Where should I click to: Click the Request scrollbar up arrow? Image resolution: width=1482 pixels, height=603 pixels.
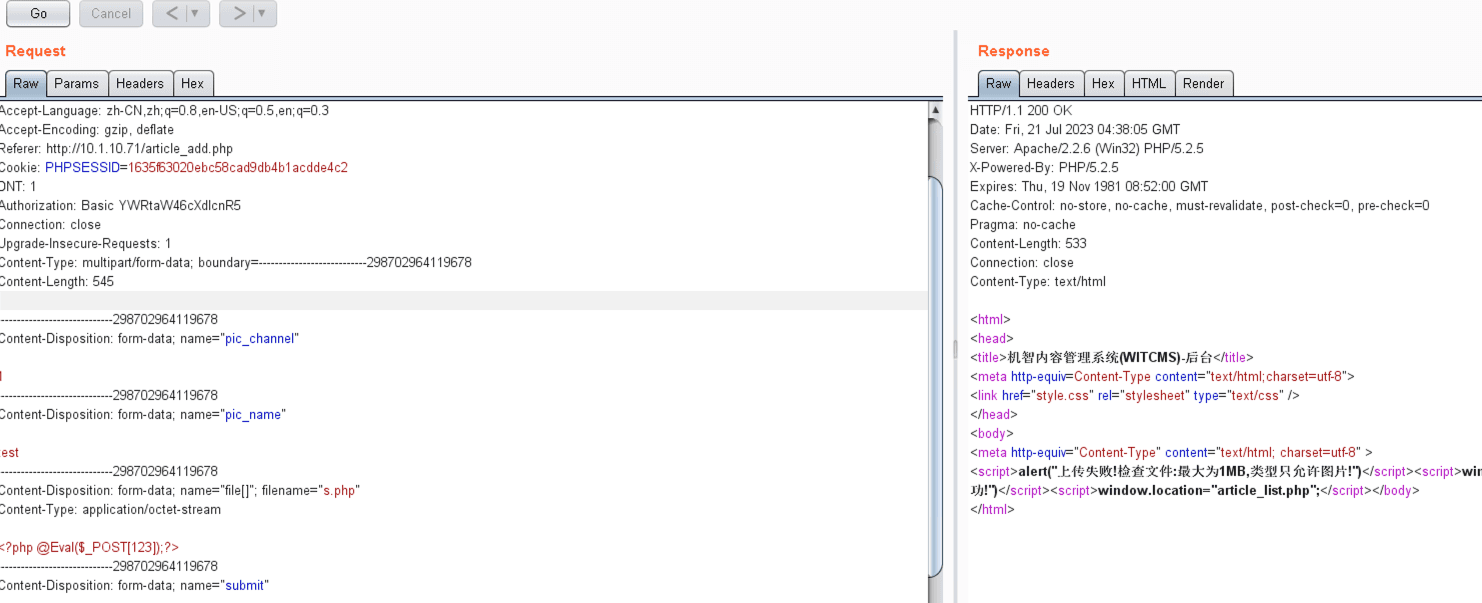(x=936, y=109)
